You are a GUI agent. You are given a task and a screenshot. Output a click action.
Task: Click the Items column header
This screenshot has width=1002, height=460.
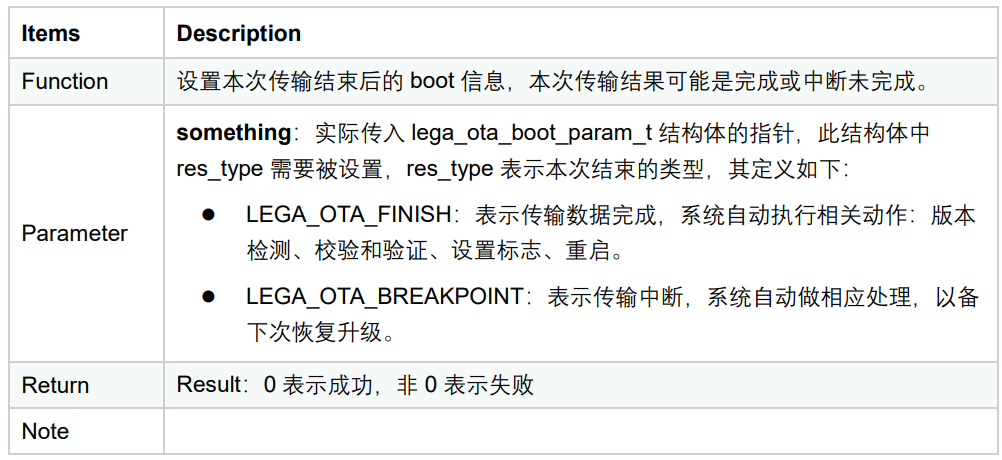click(50, 33)
